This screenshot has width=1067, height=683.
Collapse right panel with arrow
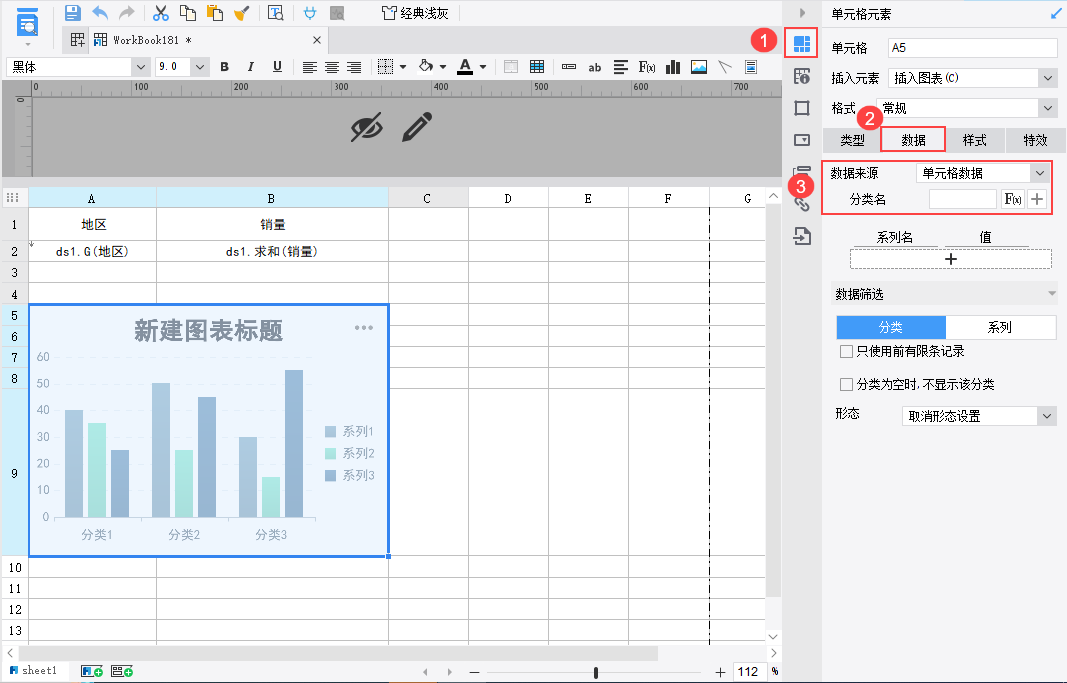pyautogui.click(x=802, y=12)
